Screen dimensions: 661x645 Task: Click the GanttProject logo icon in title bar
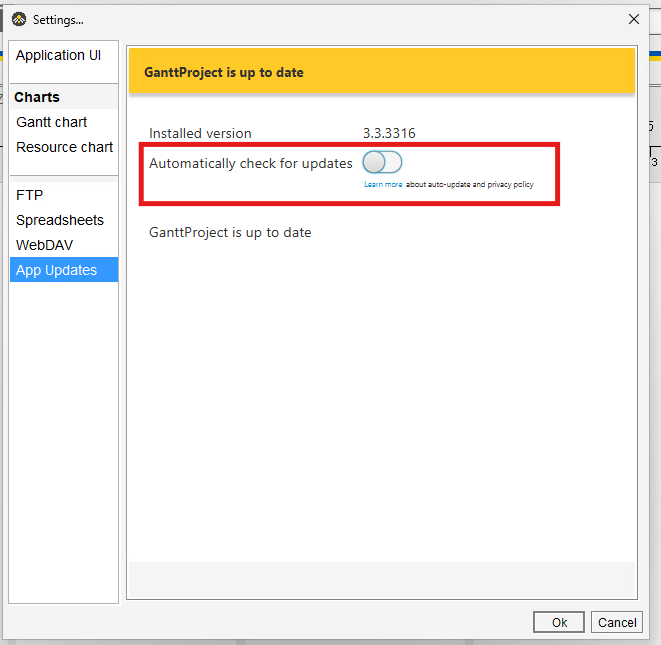(x=19, y=19)
